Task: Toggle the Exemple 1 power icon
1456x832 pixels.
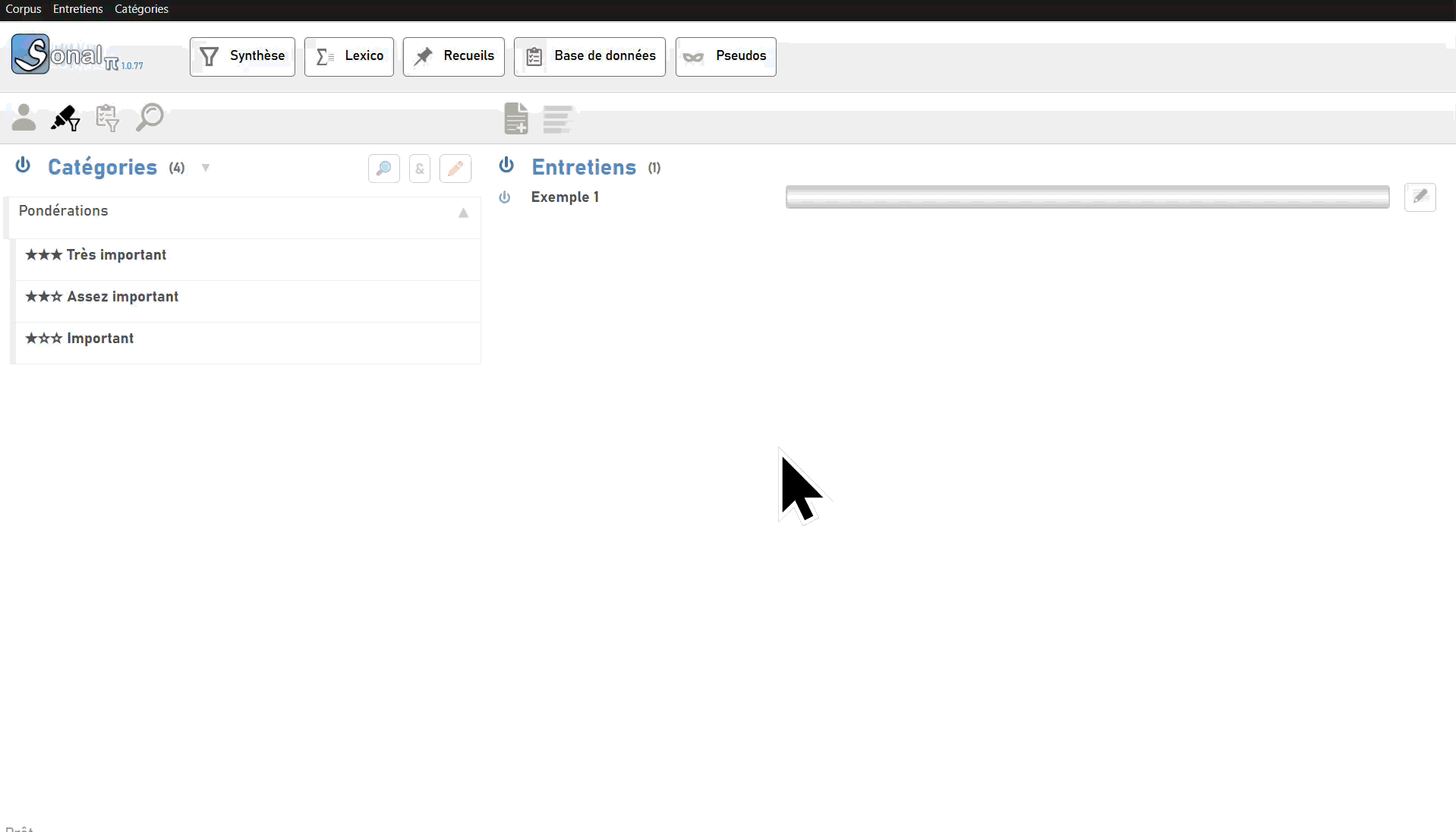Action: tap(505, 197)
